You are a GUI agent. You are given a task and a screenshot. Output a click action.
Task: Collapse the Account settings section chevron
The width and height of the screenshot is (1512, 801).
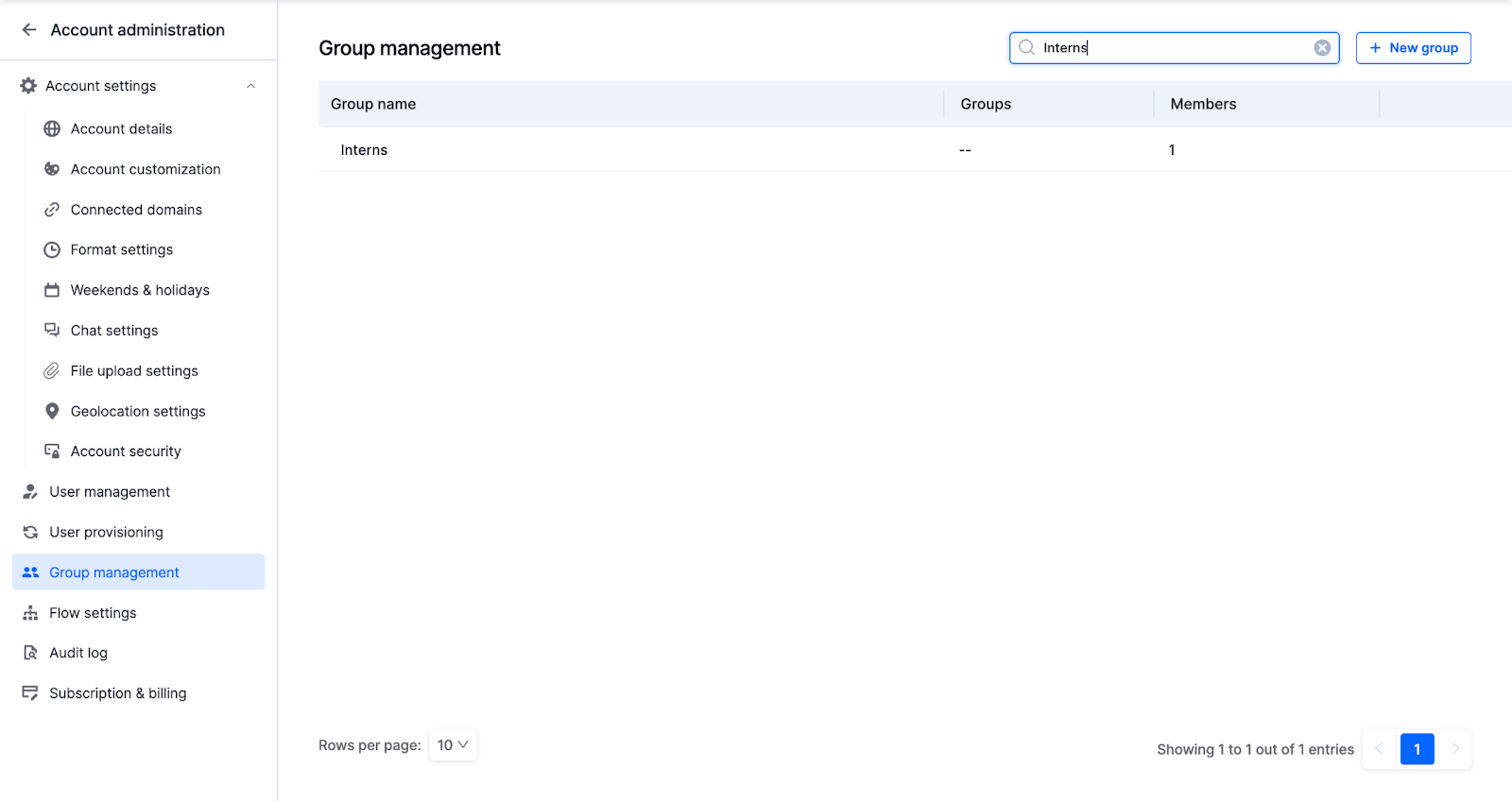tap(251, 86)
